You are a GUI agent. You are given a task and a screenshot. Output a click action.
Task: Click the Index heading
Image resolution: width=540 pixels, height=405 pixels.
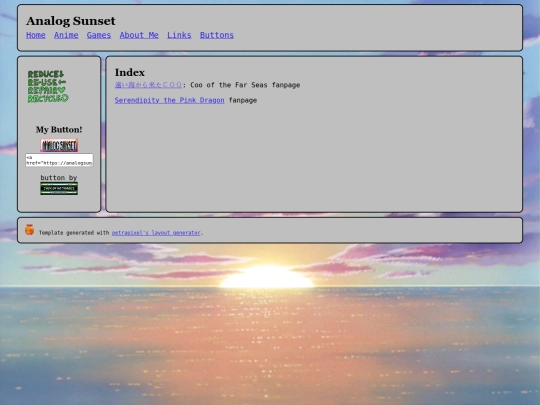pyautogui.click(x=130, y=72)
